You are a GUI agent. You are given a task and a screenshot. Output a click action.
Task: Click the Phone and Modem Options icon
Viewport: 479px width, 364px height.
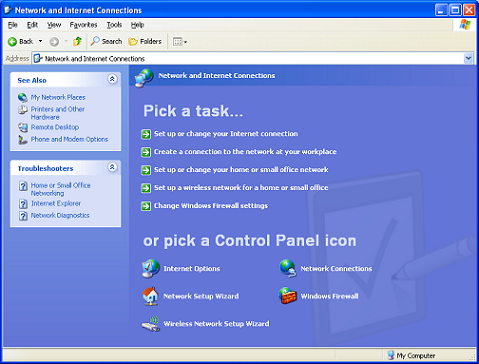click(x=23, y=140)
